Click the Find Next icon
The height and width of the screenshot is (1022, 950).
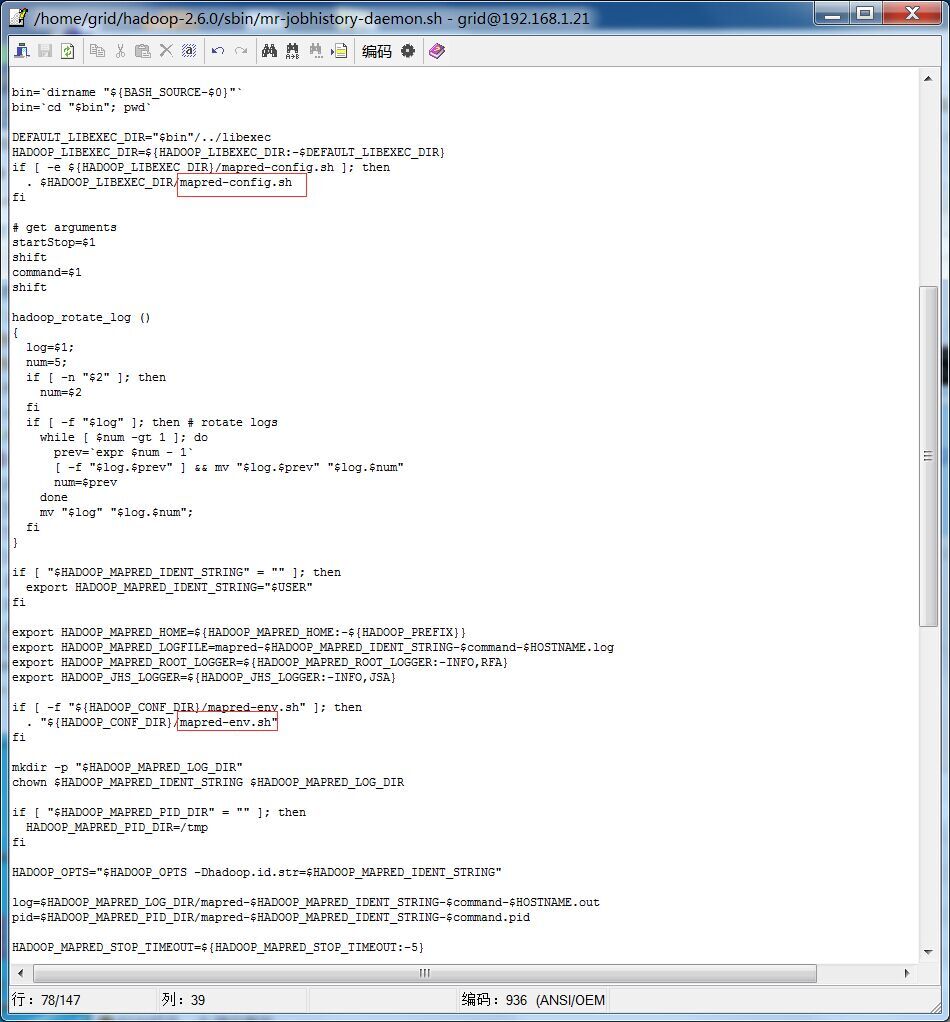[x=315, y=51]
